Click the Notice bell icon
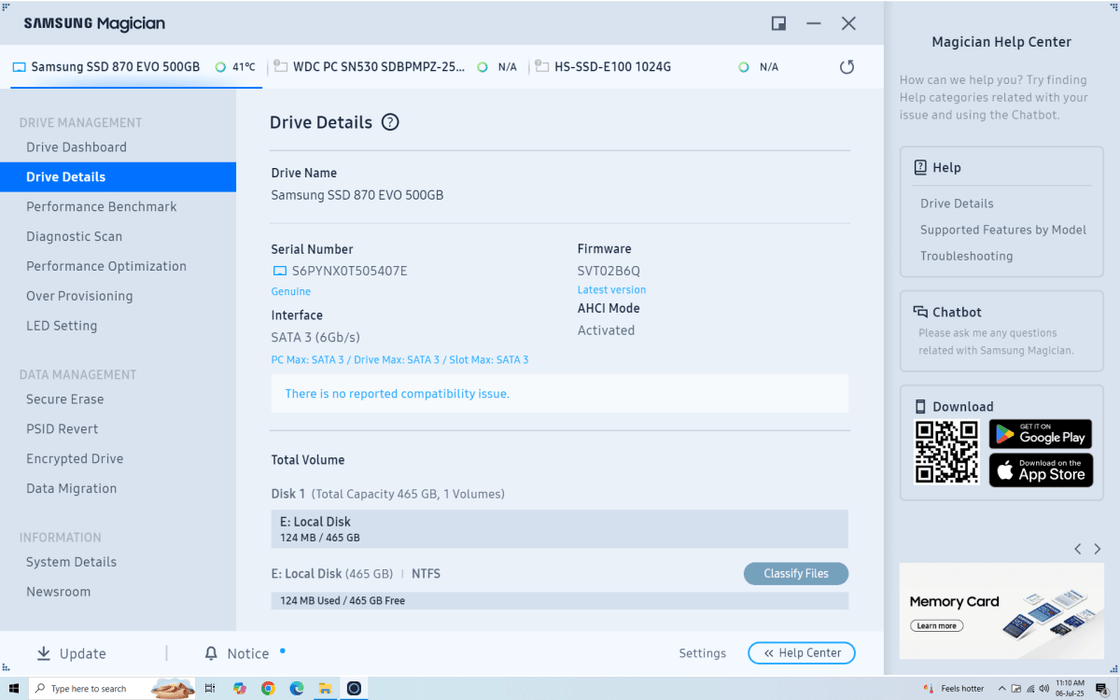 click(x=211, y=653)
